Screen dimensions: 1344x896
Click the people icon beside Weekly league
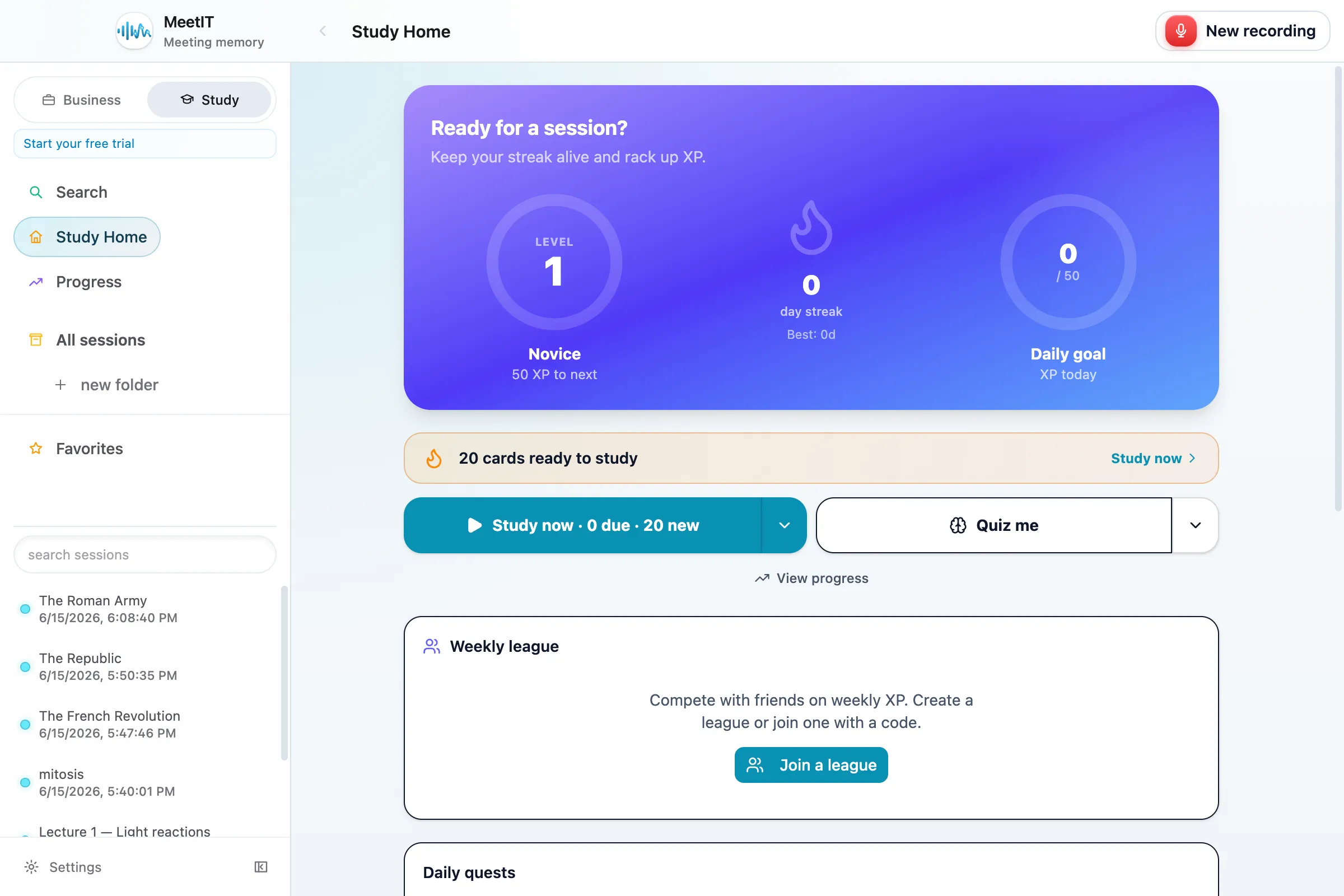coord(432,646)
